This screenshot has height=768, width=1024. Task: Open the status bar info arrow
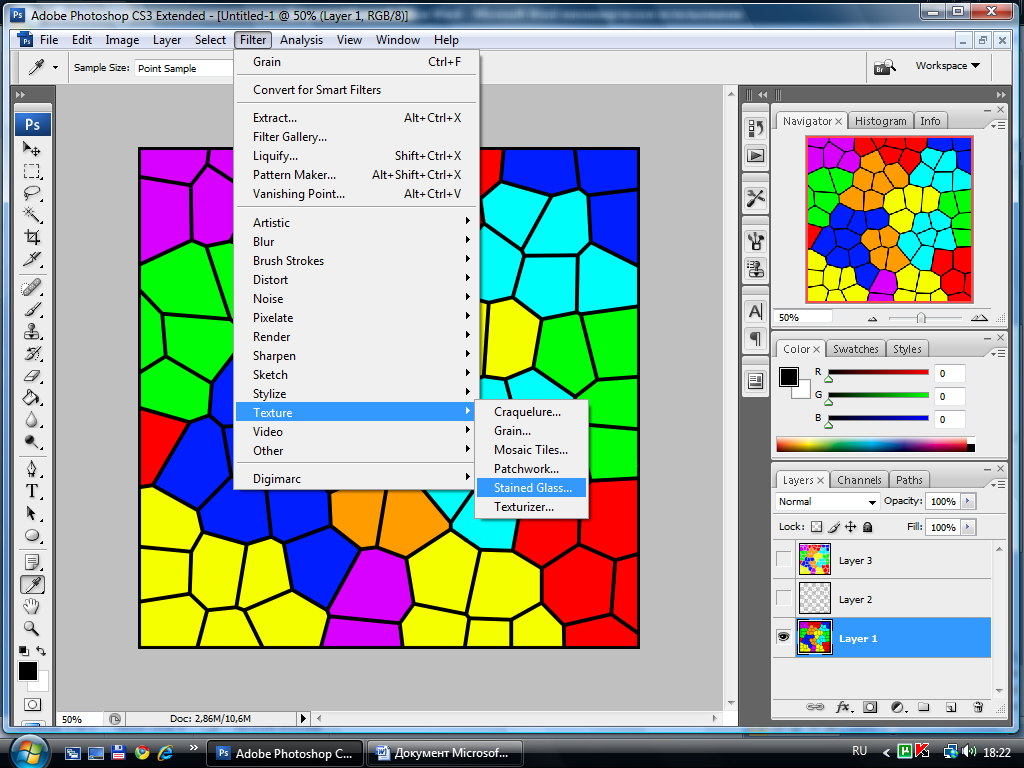303,718
